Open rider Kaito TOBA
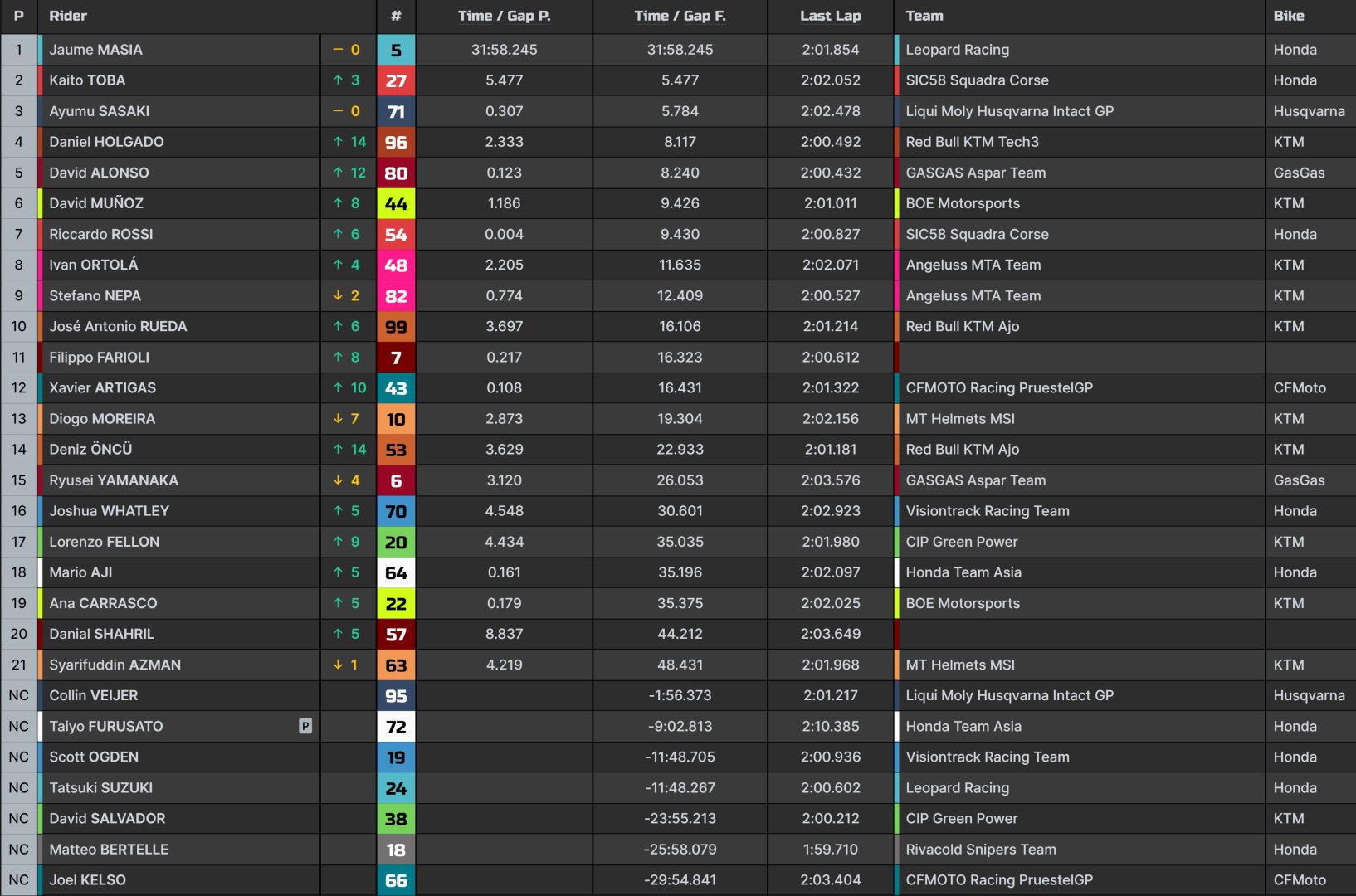 tap(87, 80)
